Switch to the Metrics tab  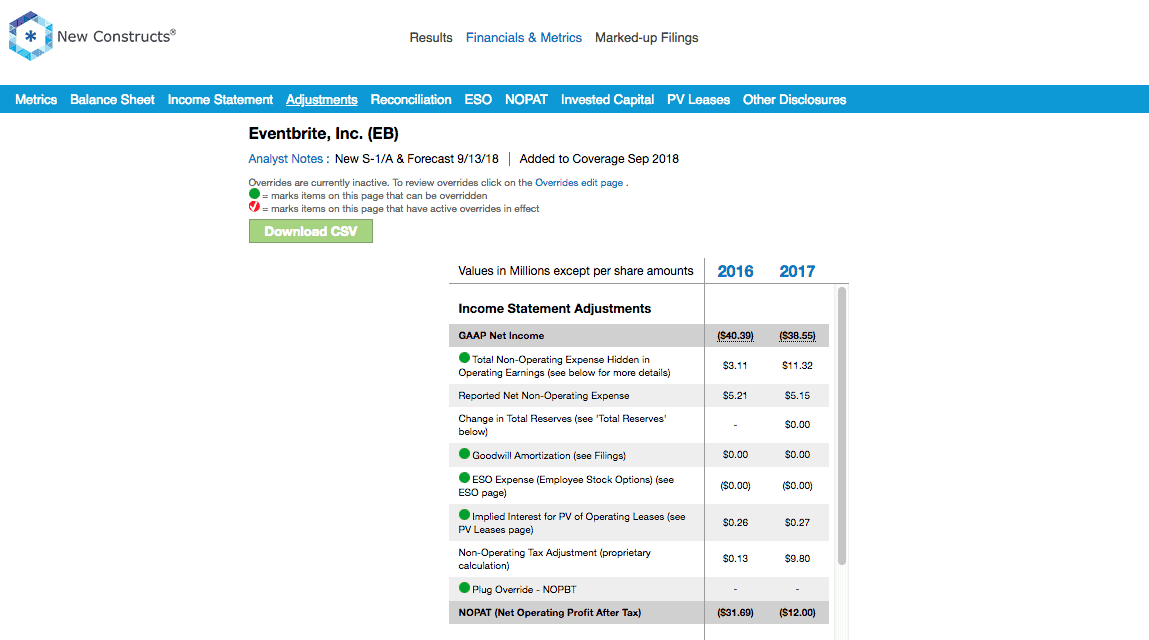coord(36,100)
